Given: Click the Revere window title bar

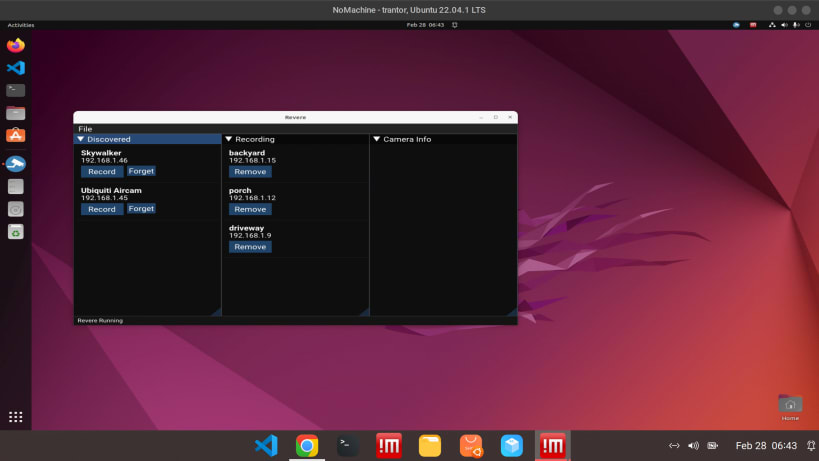Looking at the screenshot, I should 296,117.
